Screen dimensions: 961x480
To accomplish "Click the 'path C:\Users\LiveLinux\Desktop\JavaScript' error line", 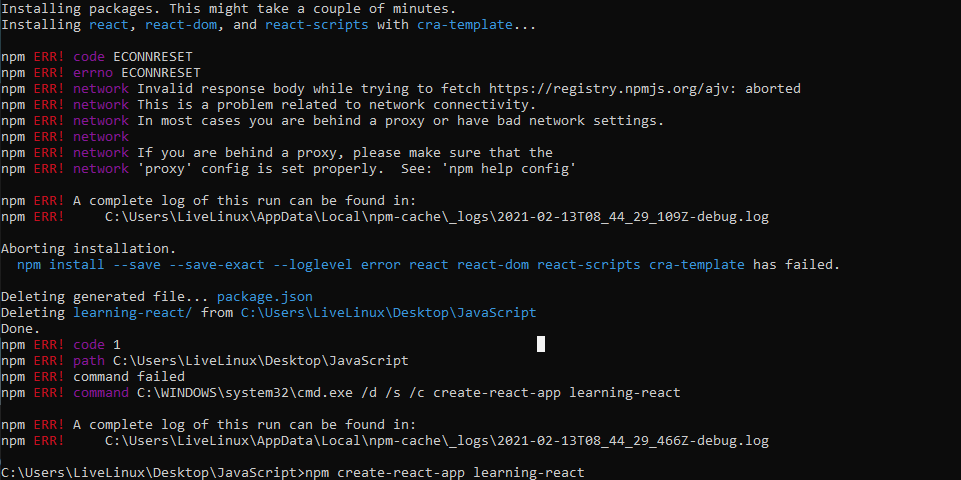I will pos(205,360).
